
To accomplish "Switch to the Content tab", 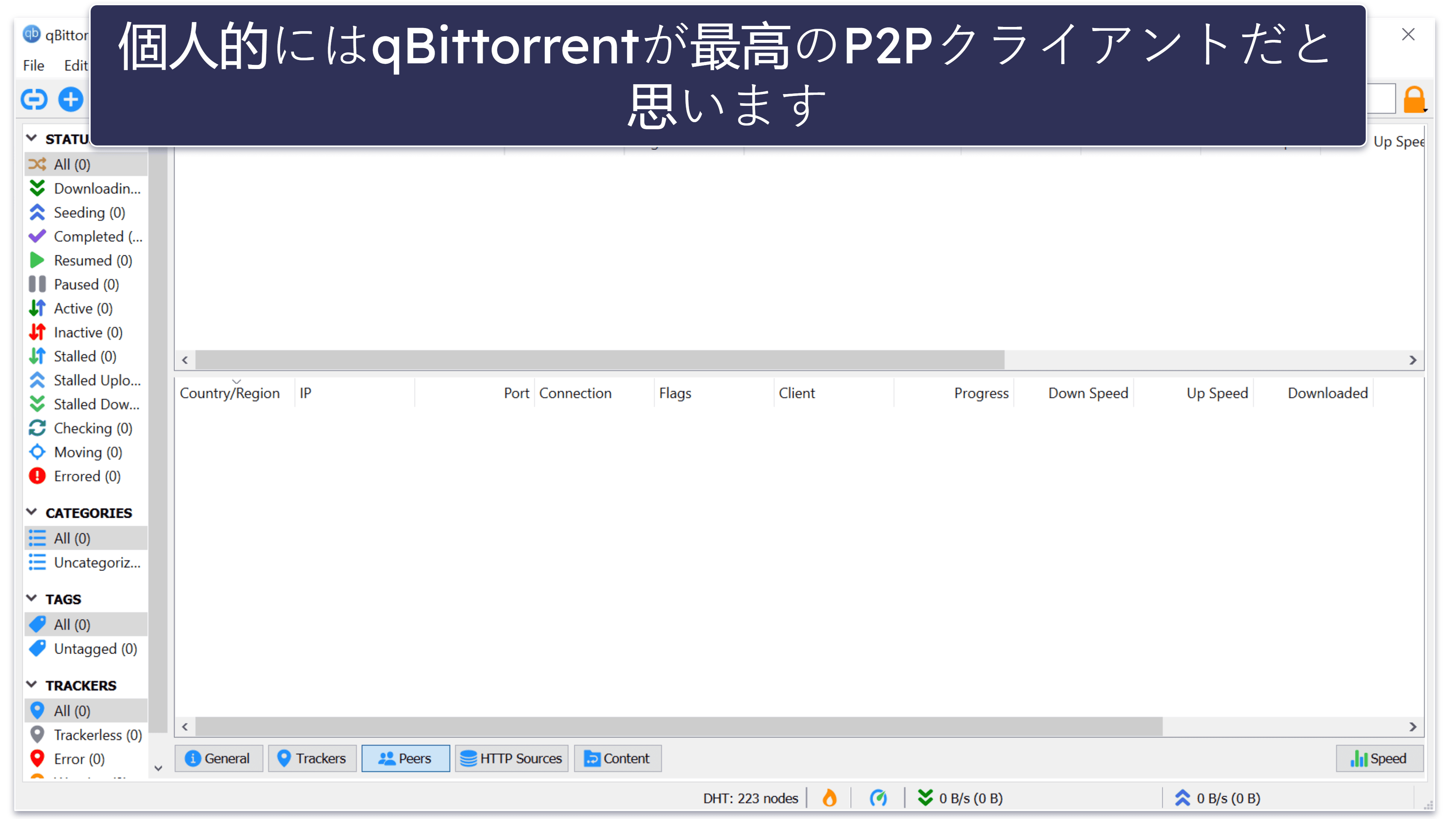I will (x=618, y=759).
